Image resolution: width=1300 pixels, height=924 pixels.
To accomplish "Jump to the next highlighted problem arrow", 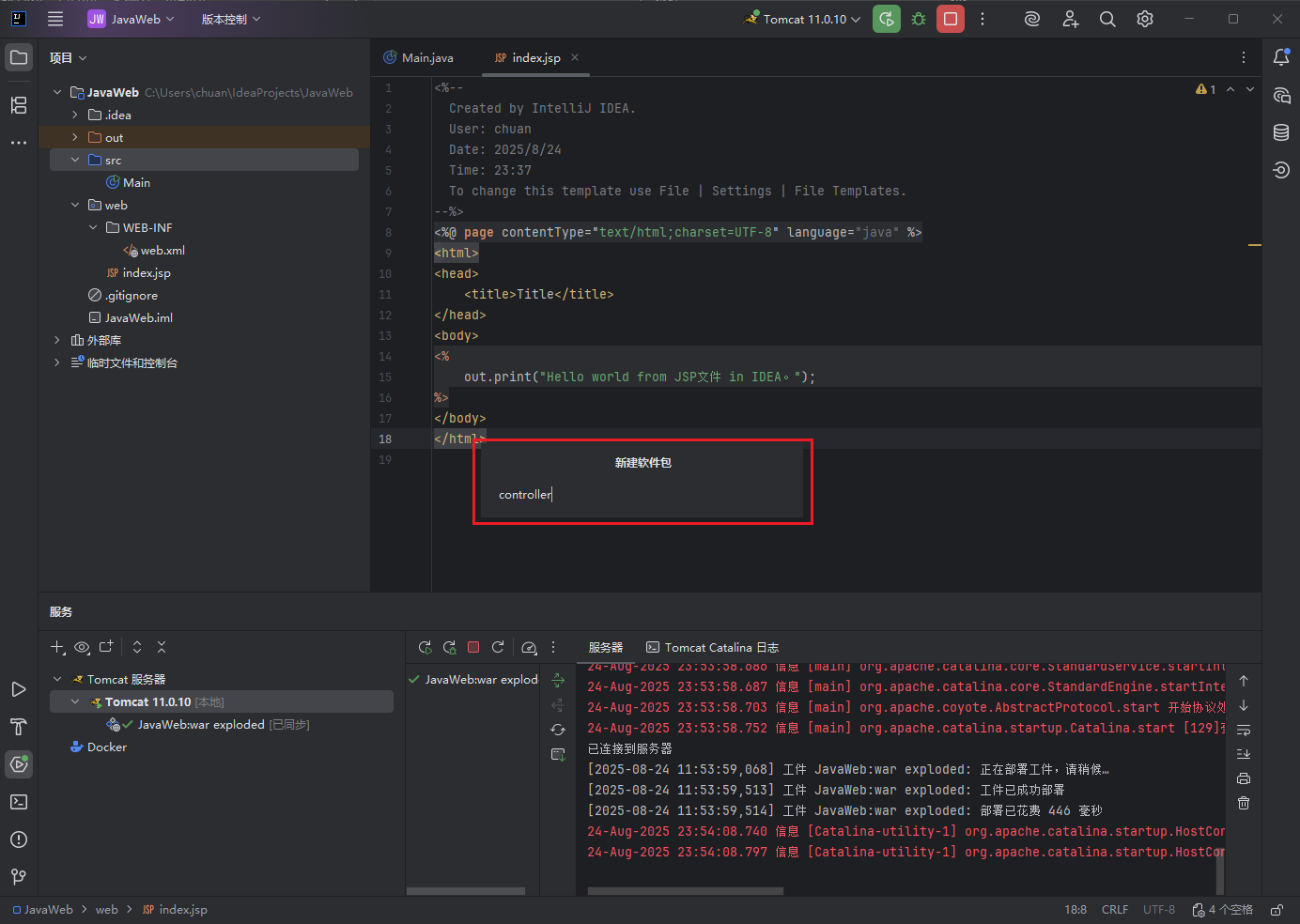I will click(x=1250, y=89).
